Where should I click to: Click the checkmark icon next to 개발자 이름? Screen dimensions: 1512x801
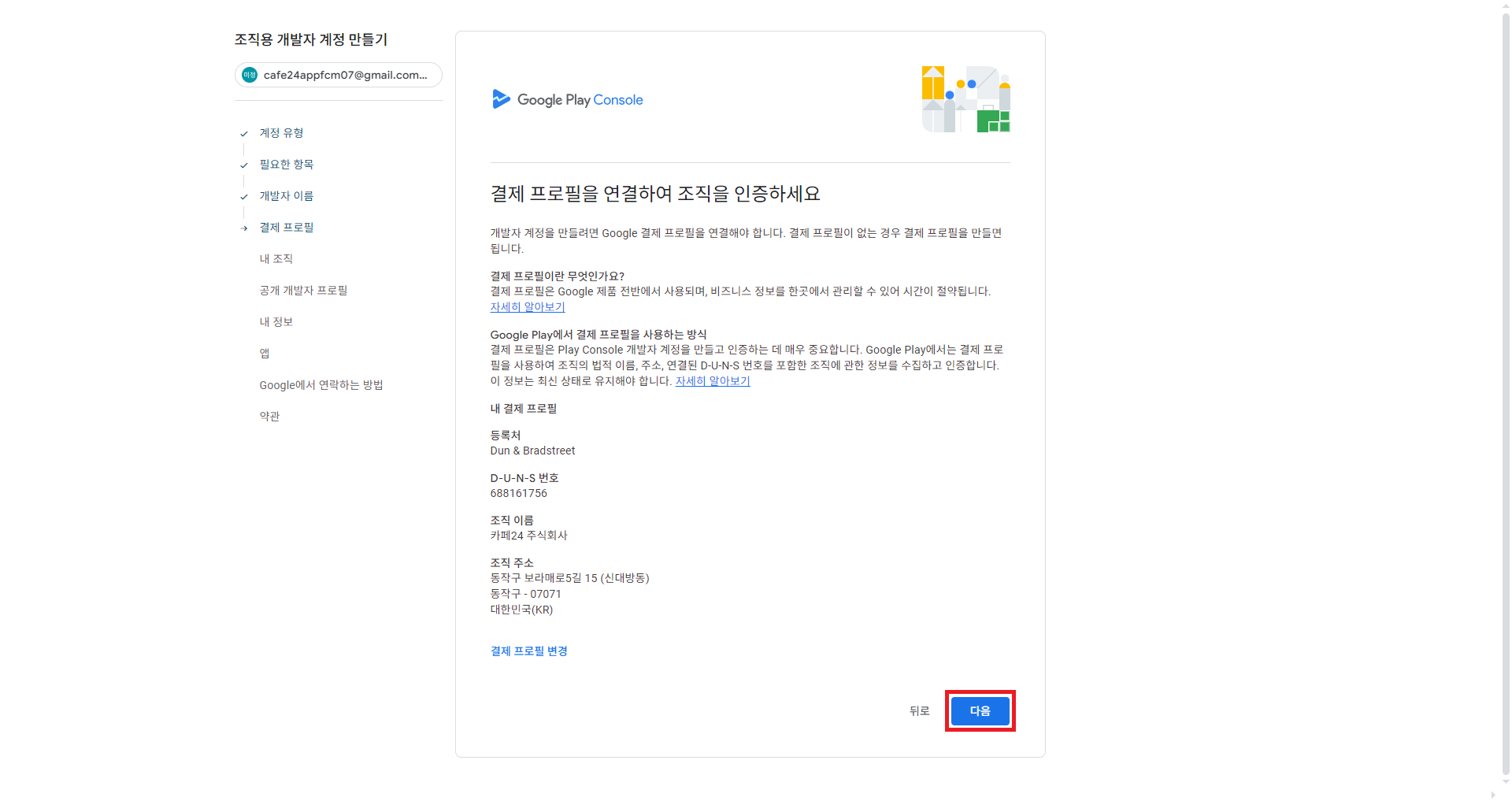tap(244, 196)
